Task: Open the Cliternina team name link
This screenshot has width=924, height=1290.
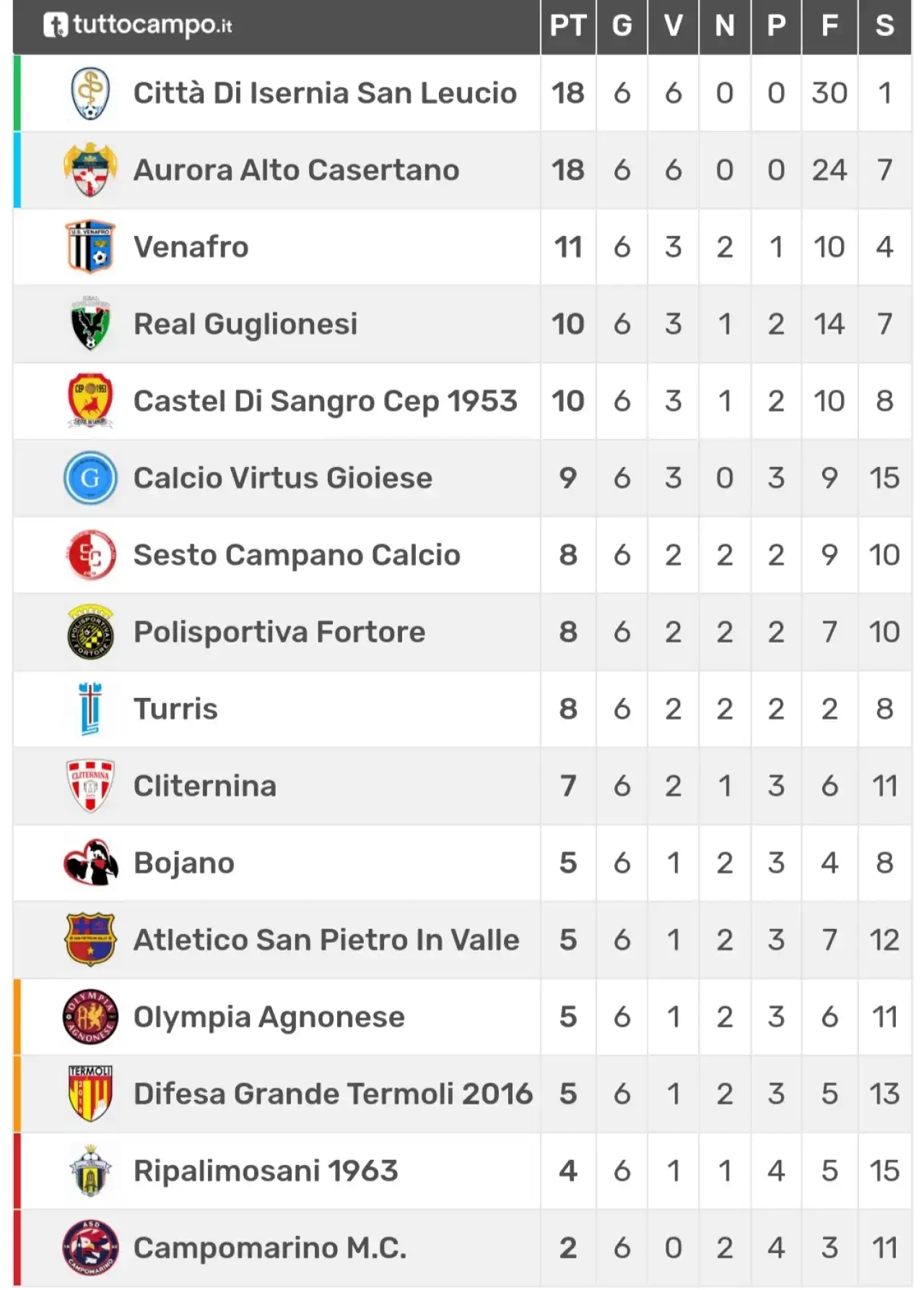Action: tap(205, 786)
